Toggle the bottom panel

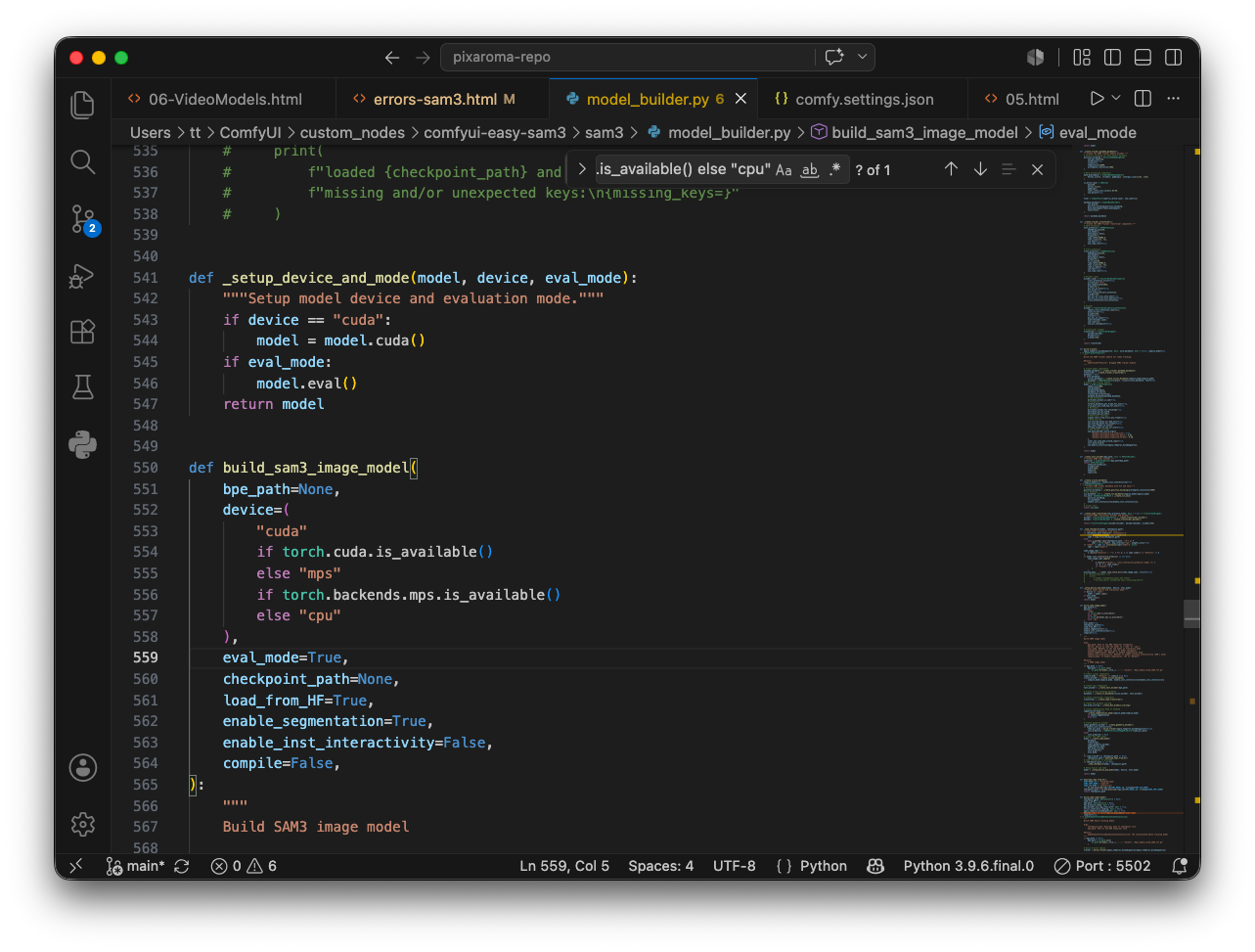click(1143, 58)
